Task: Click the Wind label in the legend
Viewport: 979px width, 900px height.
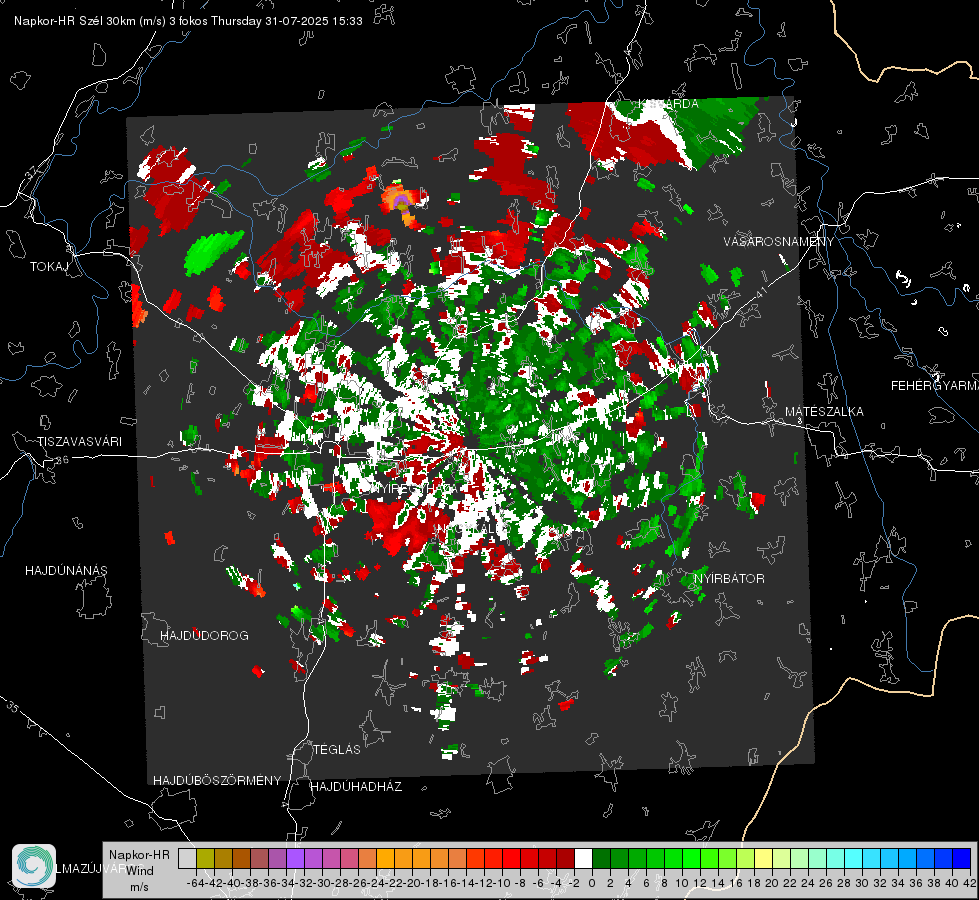Action: 140,870
